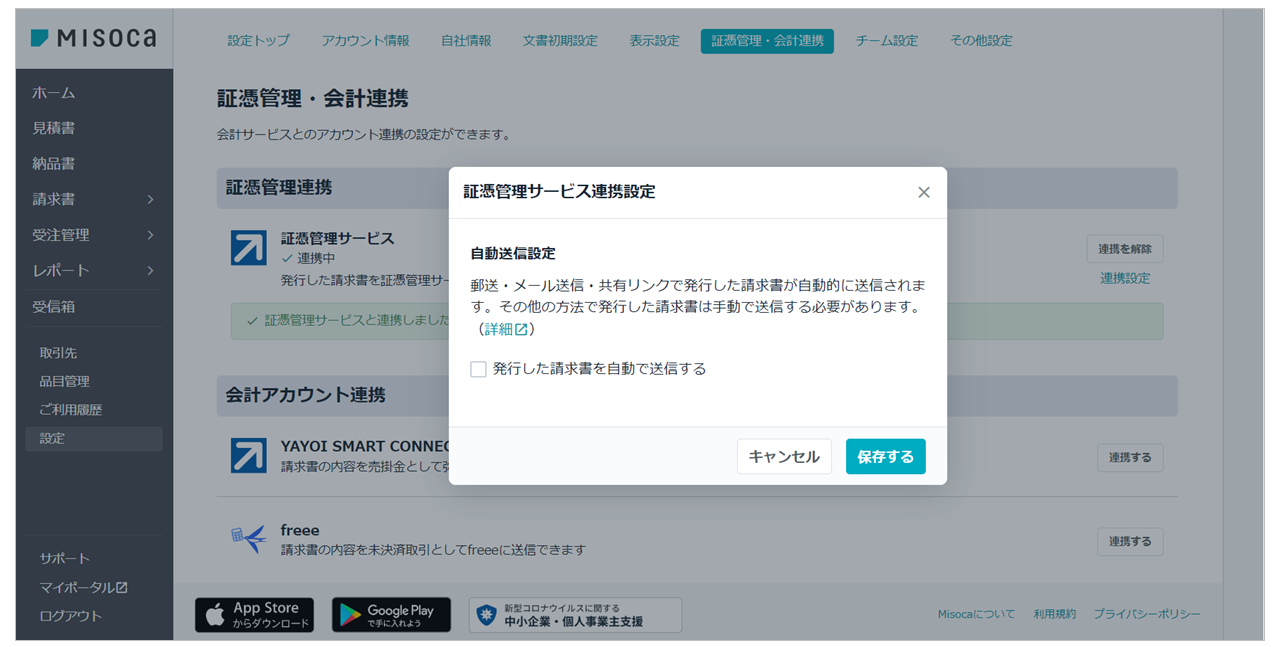The image size is (1280, 647).
Task: Switch to the アカウント情報 tab
Action: pos(365,41)
